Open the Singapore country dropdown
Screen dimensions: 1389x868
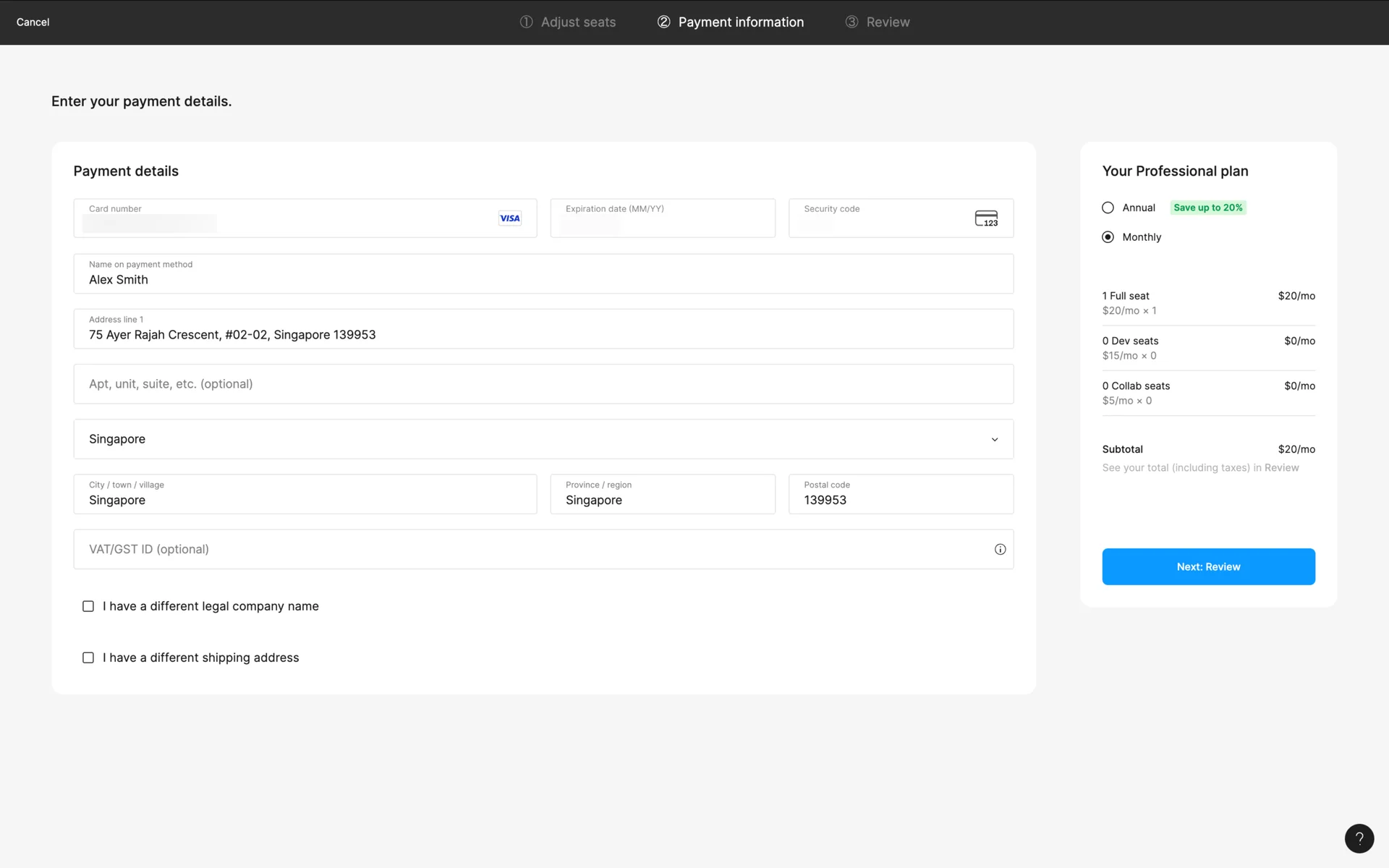(543, 439)
